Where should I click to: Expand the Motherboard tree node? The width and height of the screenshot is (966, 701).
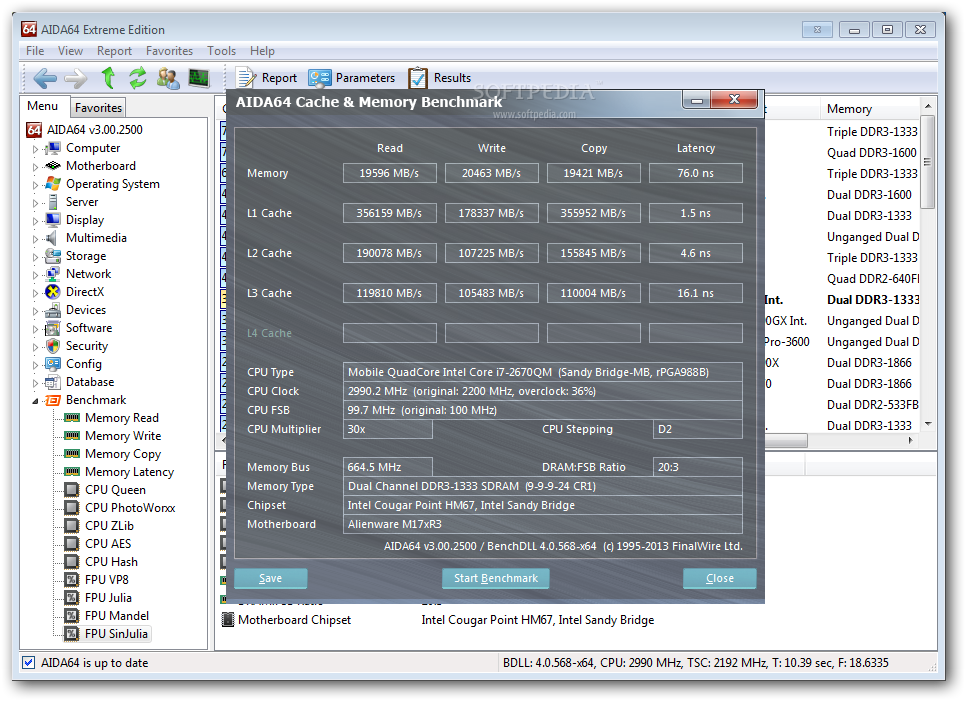pos(35,167)
